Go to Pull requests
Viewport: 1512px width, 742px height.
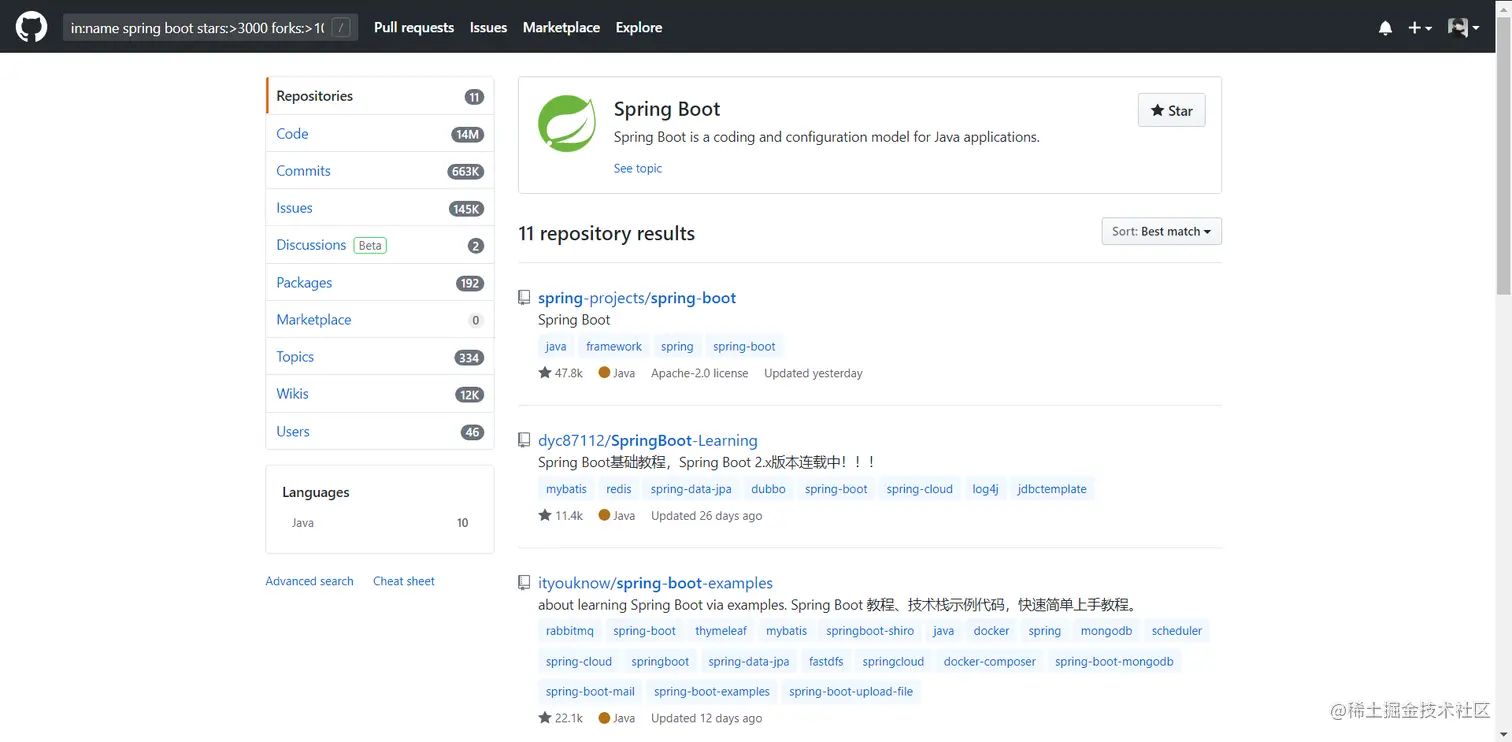414,27
